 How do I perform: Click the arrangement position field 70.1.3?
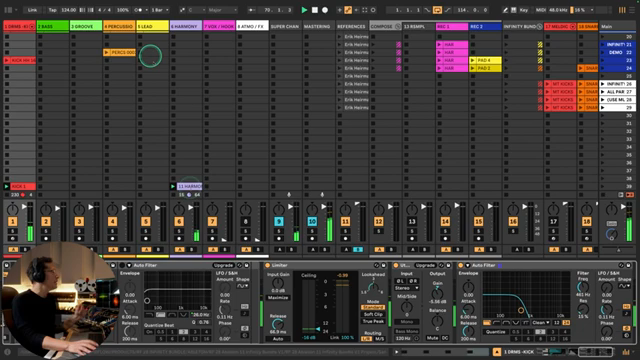point(278,10)
